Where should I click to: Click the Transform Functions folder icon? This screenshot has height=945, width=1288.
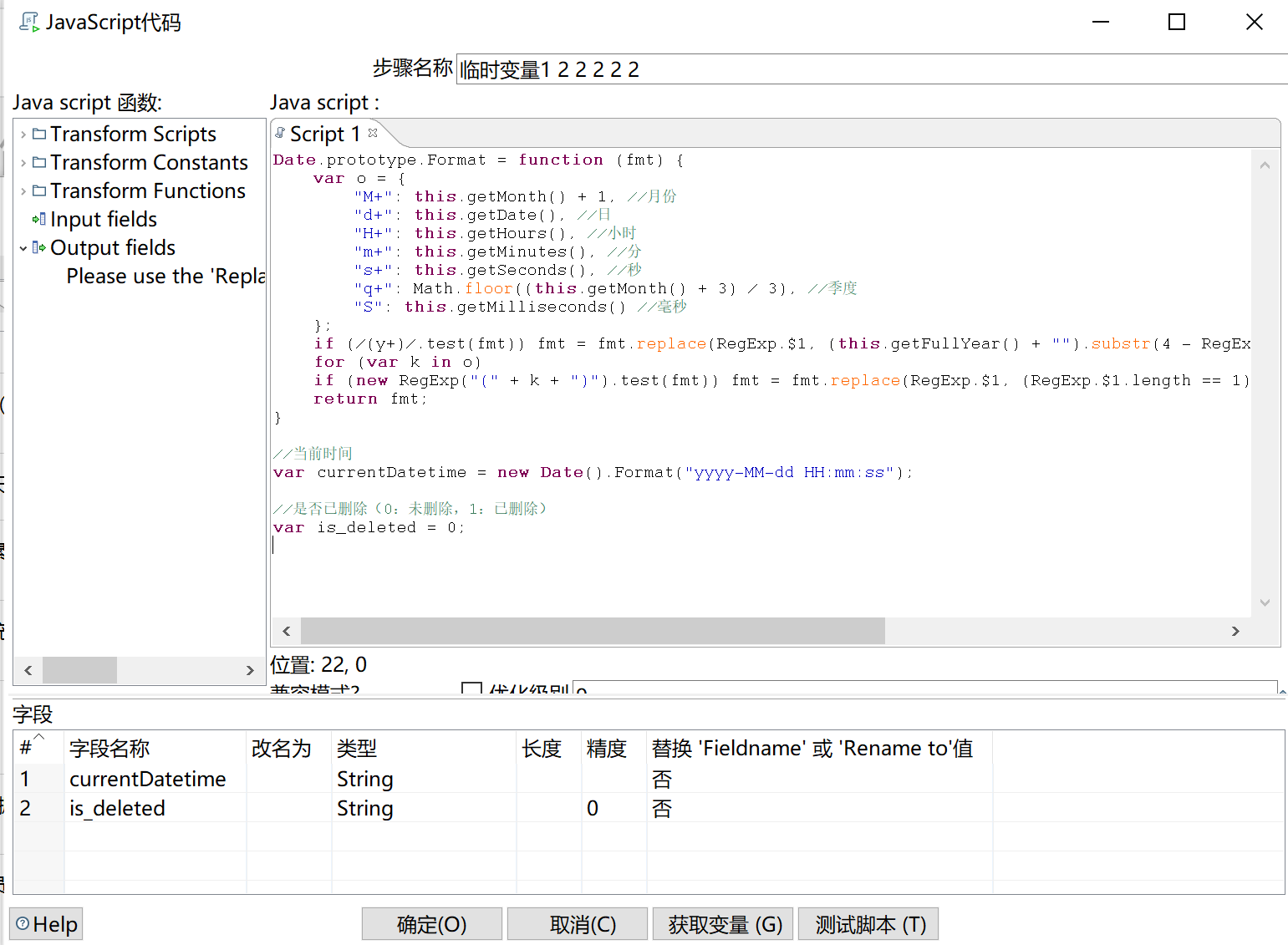coord(39,191)
